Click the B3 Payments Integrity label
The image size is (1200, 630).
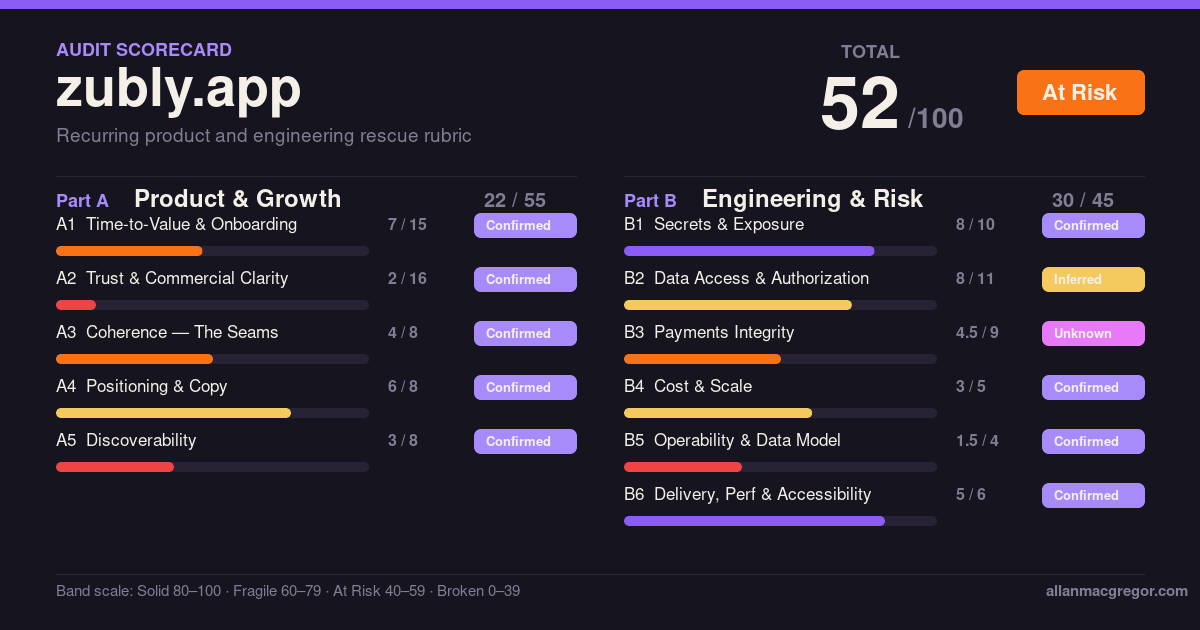click(709, 333)
